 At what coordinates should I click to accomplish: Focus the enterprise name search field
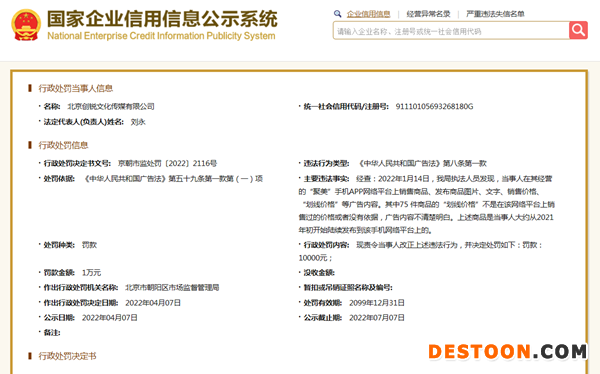click(x=451, y=31)
